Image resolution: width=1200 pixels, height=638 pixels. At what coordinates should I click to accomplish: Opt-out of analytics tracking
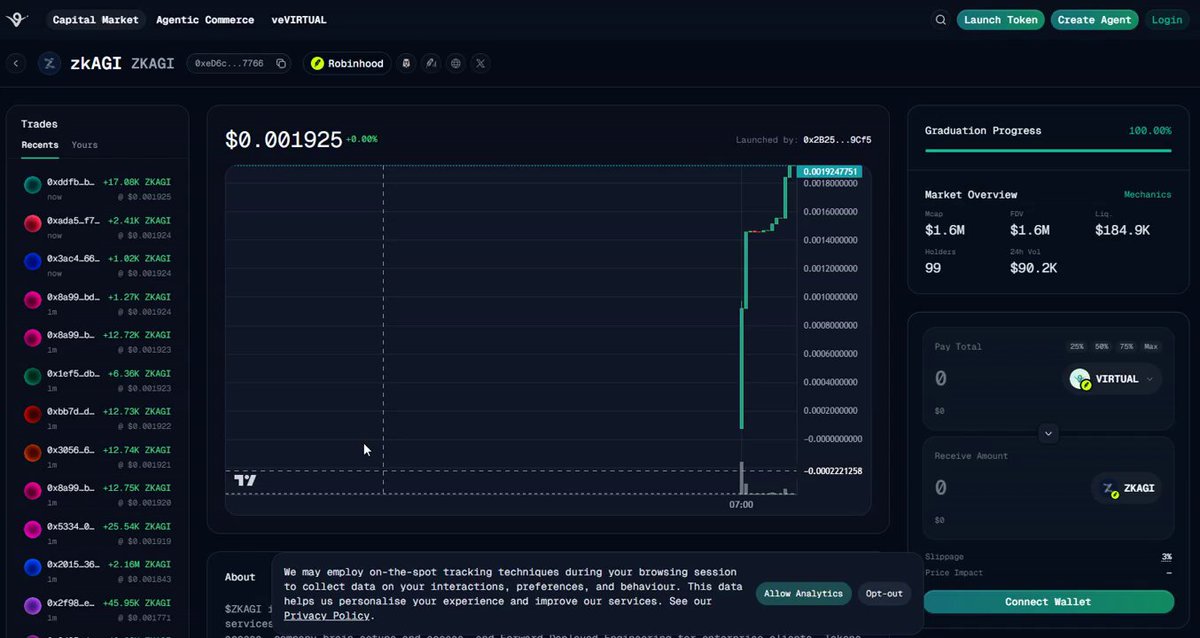pos(884,594)
